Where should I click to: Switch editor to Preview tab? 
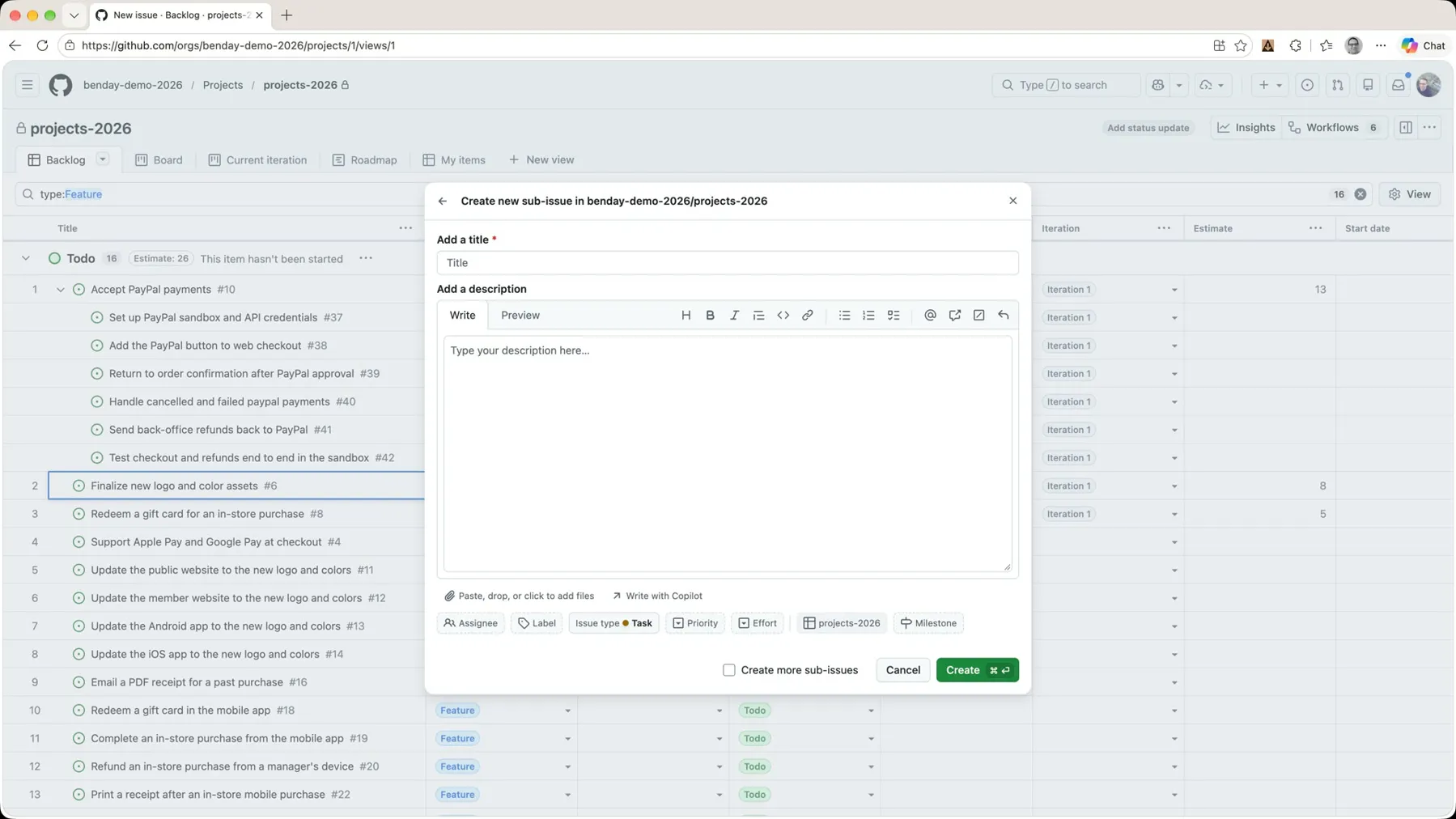[520, 316]
